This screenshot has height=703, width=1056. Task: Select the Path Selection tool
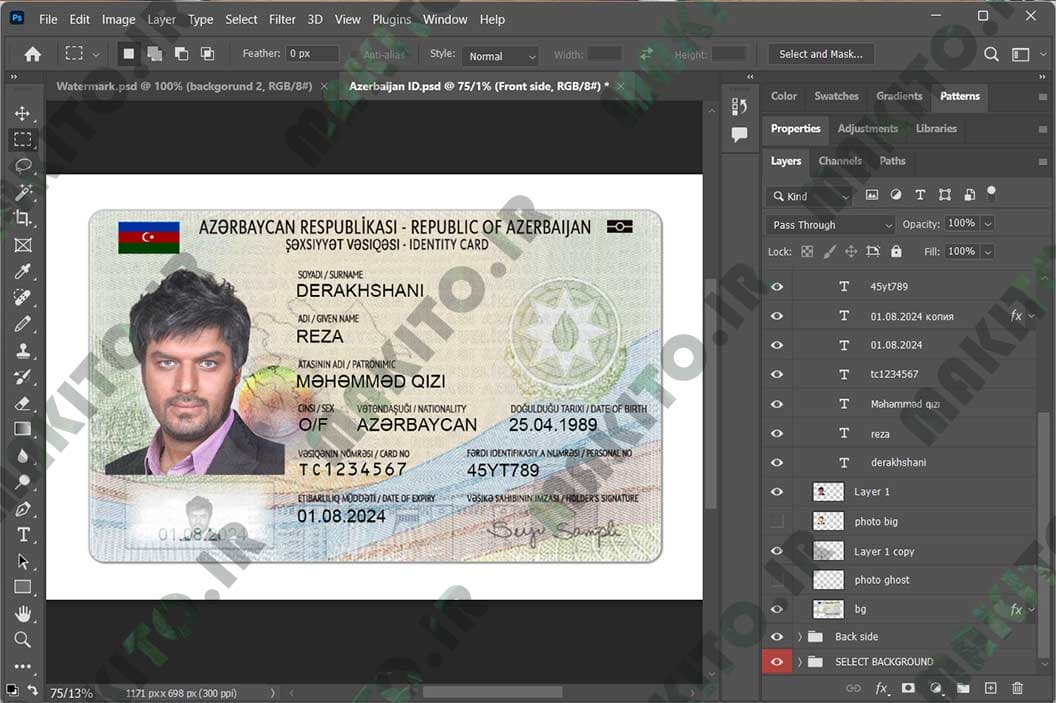pos(22,561)
